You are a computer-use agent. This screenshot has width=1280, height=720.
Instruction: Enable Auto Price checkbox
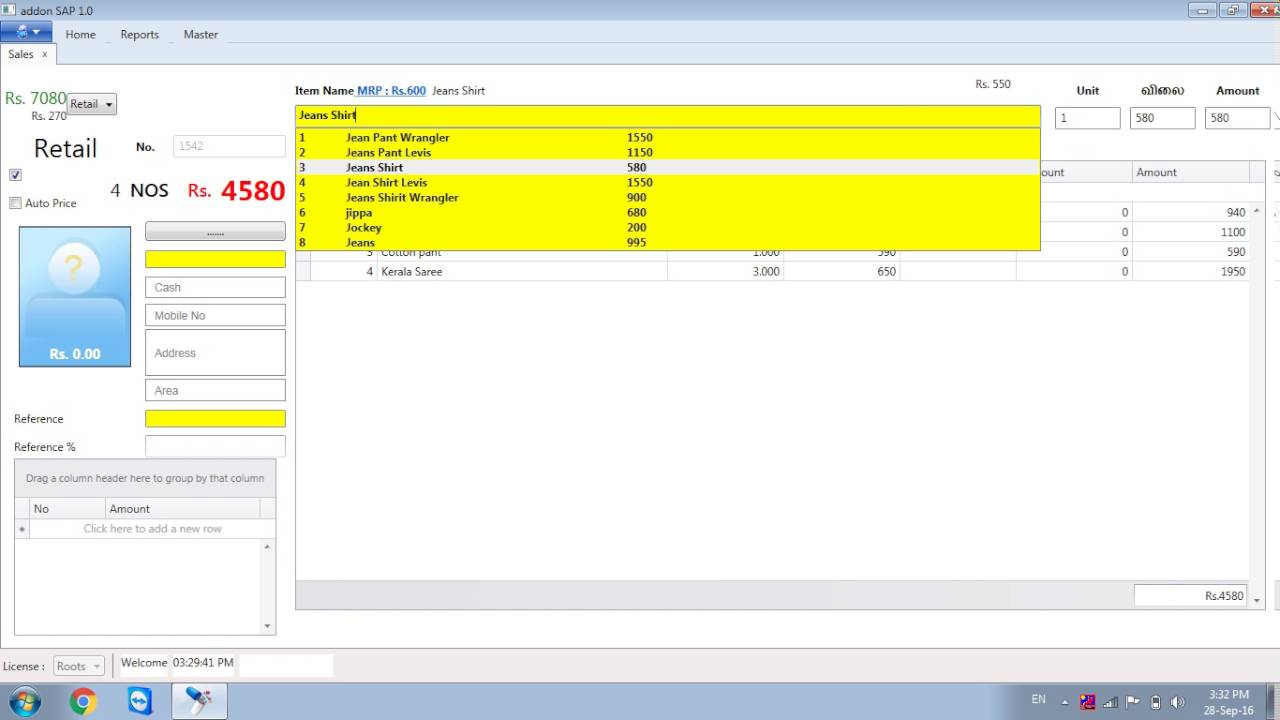(x=15, y=203)
